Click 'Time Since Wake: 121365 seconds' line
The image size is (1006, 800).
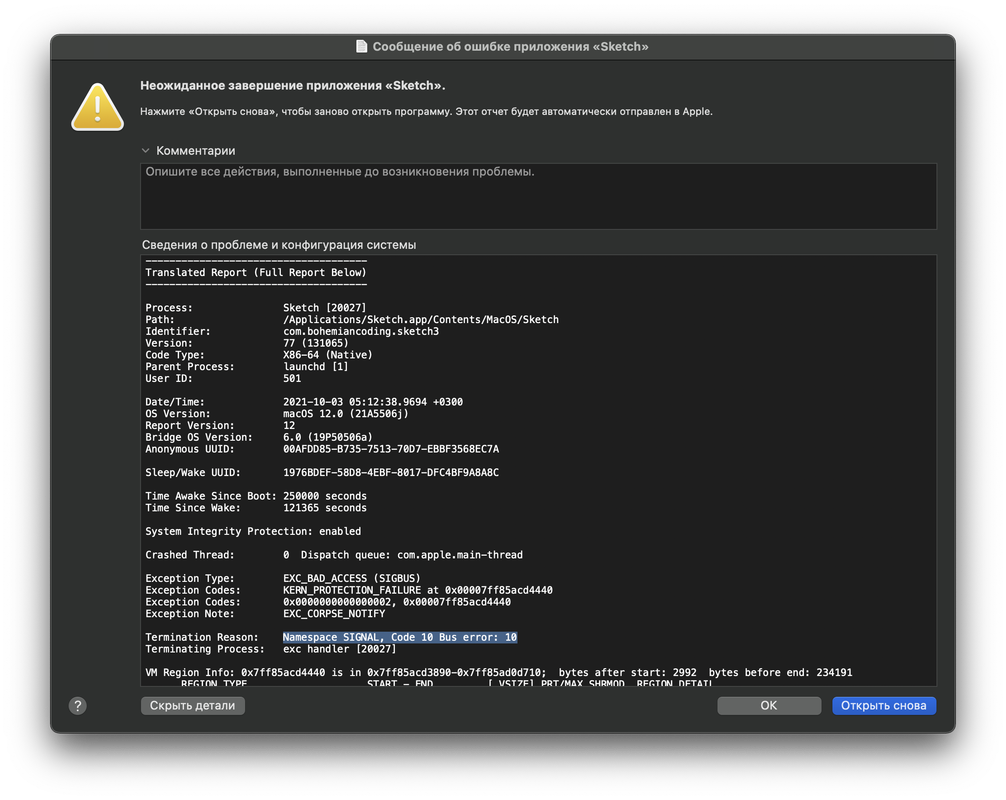(256, 508)
